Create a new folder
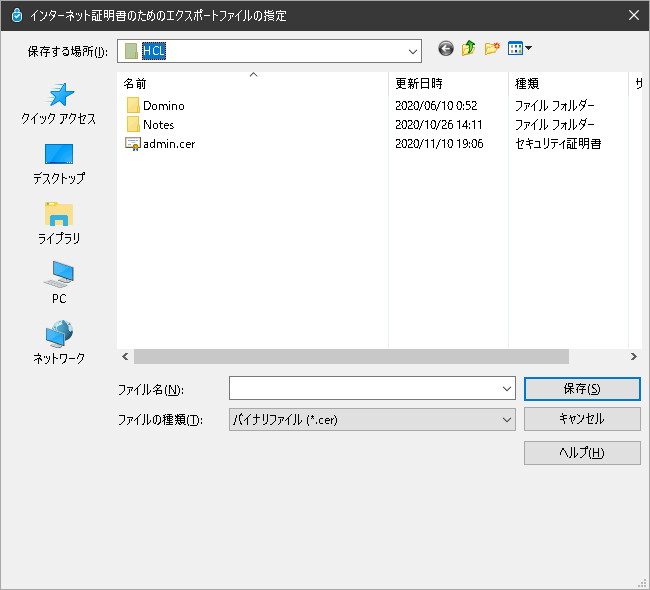This screenshot has height=590, width=650. click(492, 49)
